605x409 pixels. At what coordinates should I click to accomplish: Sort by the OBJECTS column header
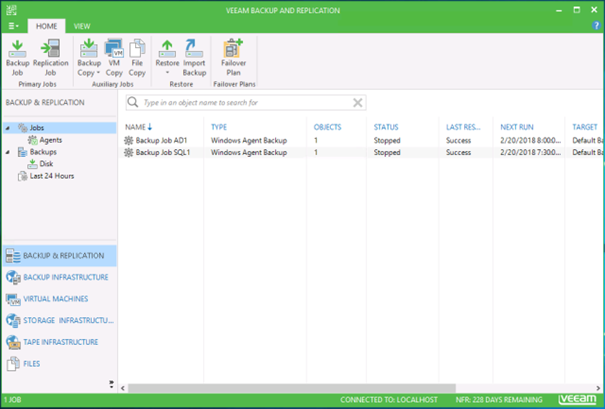click(327, 127)
